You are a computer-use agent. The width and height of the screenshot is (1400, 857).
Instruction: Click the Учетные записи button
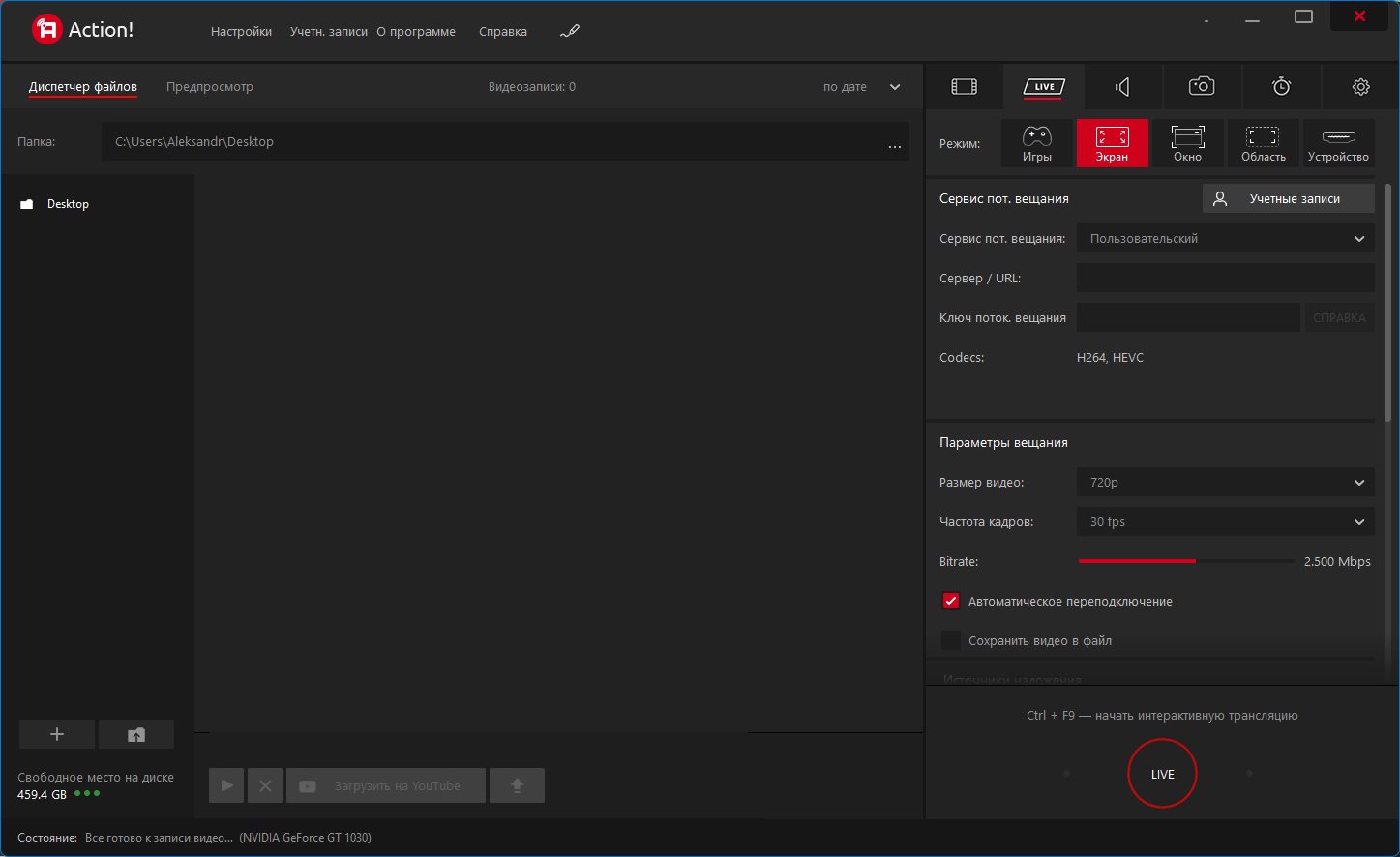pyautogui.click(x=1289, y=198)
